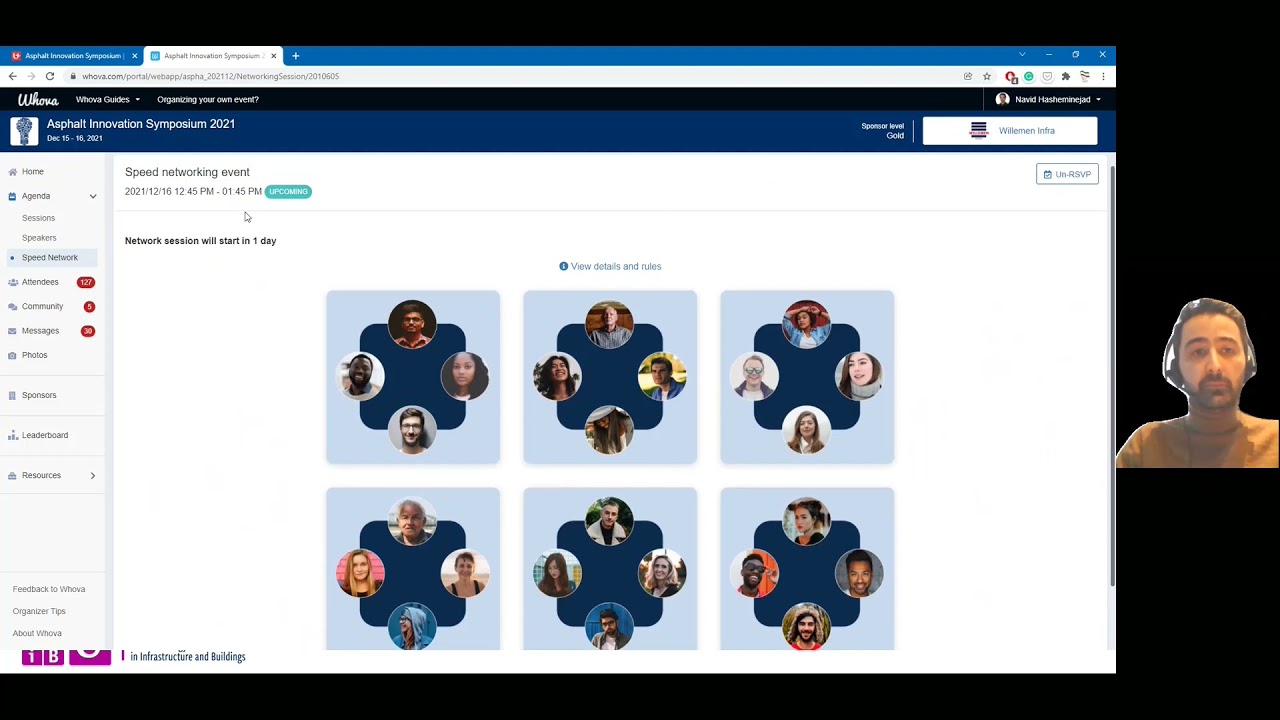Click the Network session will start text
Viewport: 1280px width, 720px height.
200,241
